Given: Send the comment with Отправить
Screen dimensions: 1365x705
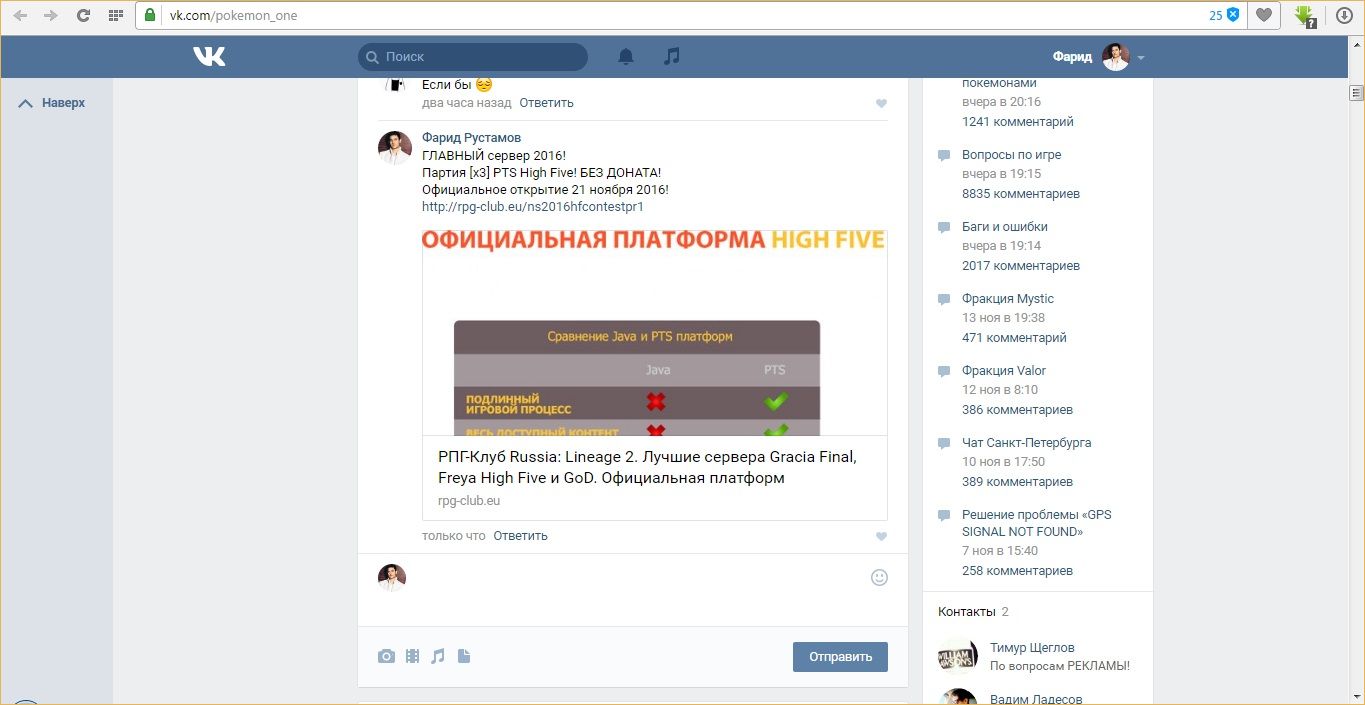Looking at the screenshot, I should click(840, 657).
